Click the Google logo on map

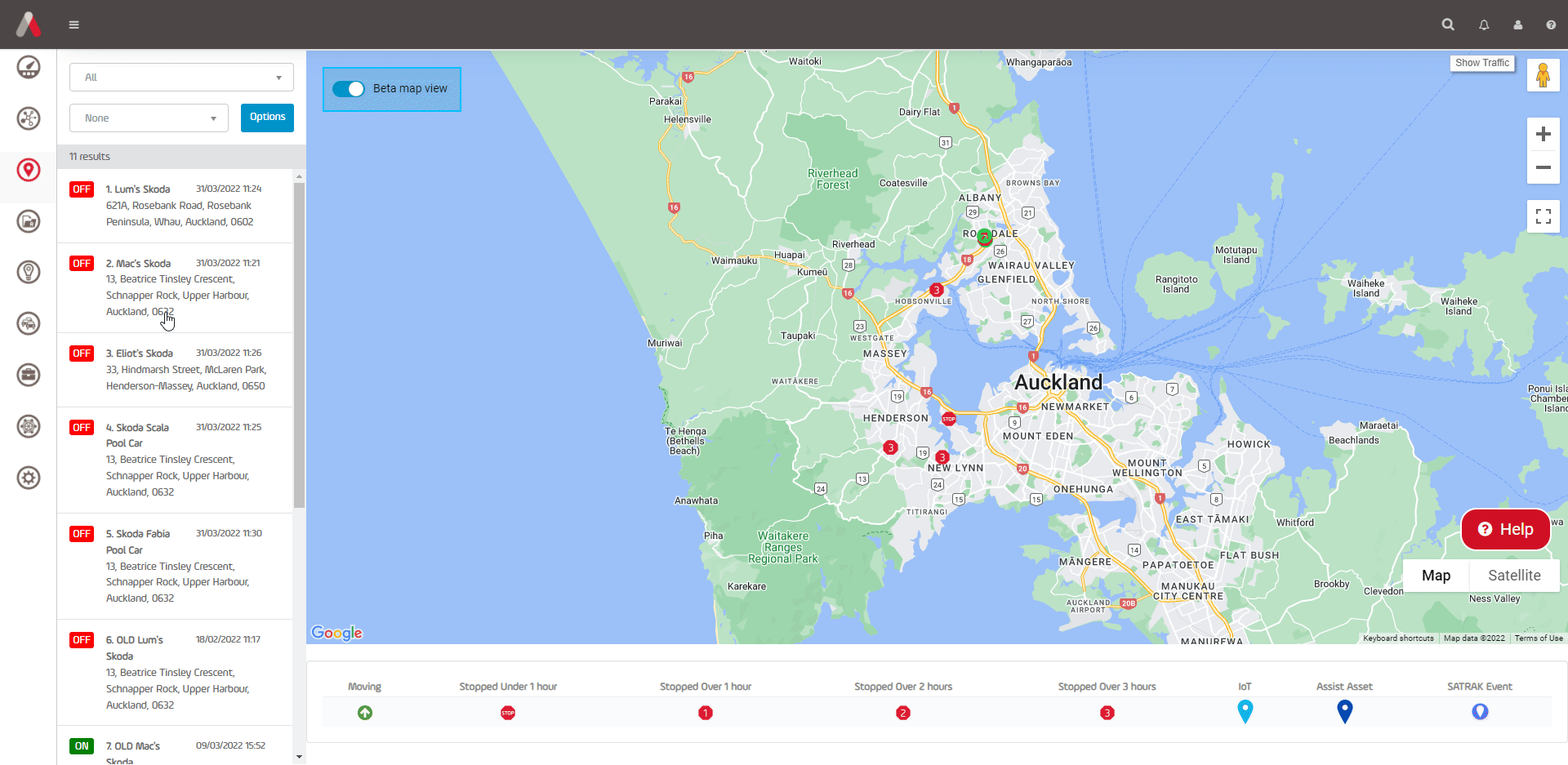pyautogui.click(x=336, y=633)
